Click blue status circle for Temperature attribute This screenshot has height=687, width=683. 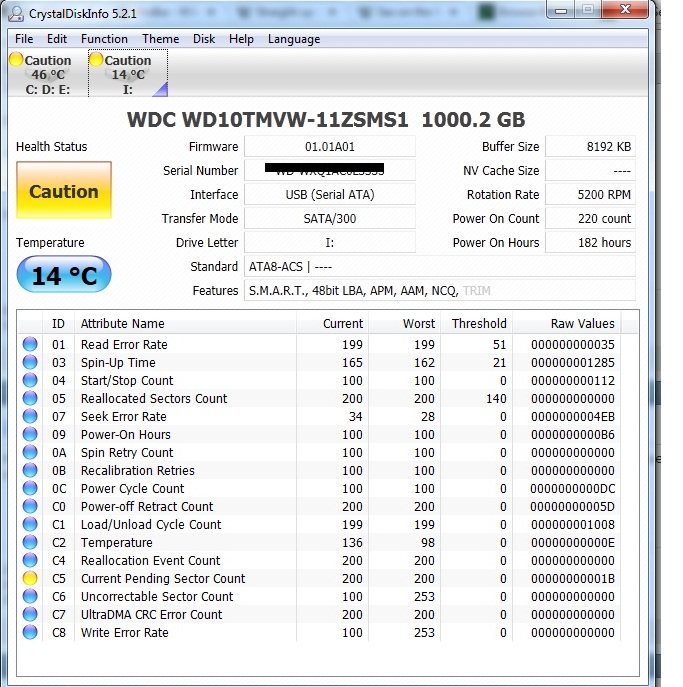pos(30,543)
